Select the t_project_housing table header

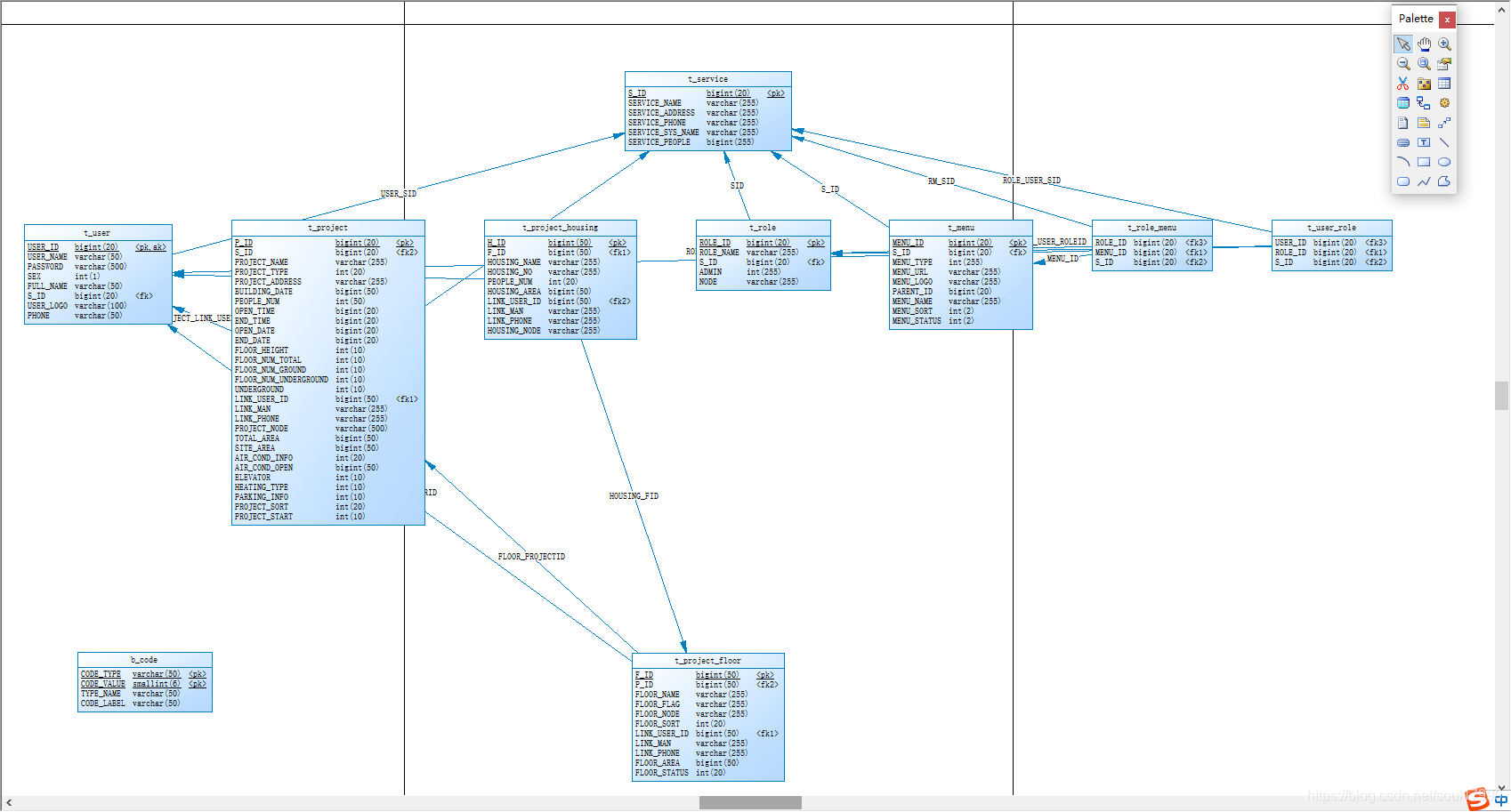pos(561,228)
